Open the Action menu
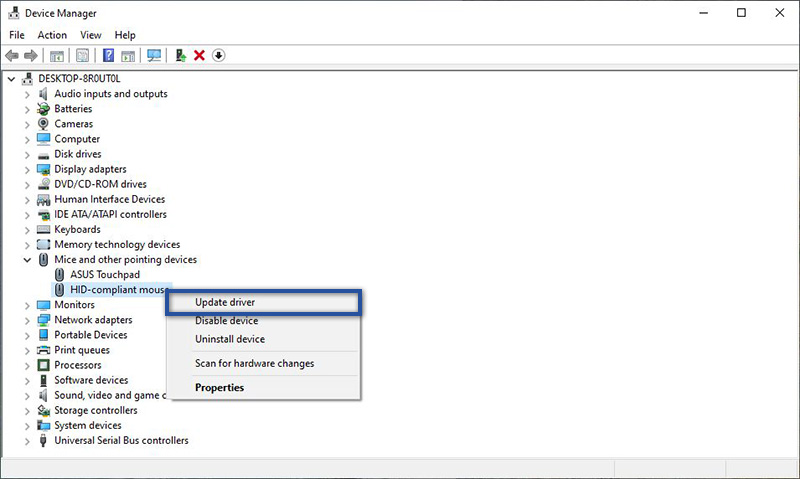 (52, 35)
